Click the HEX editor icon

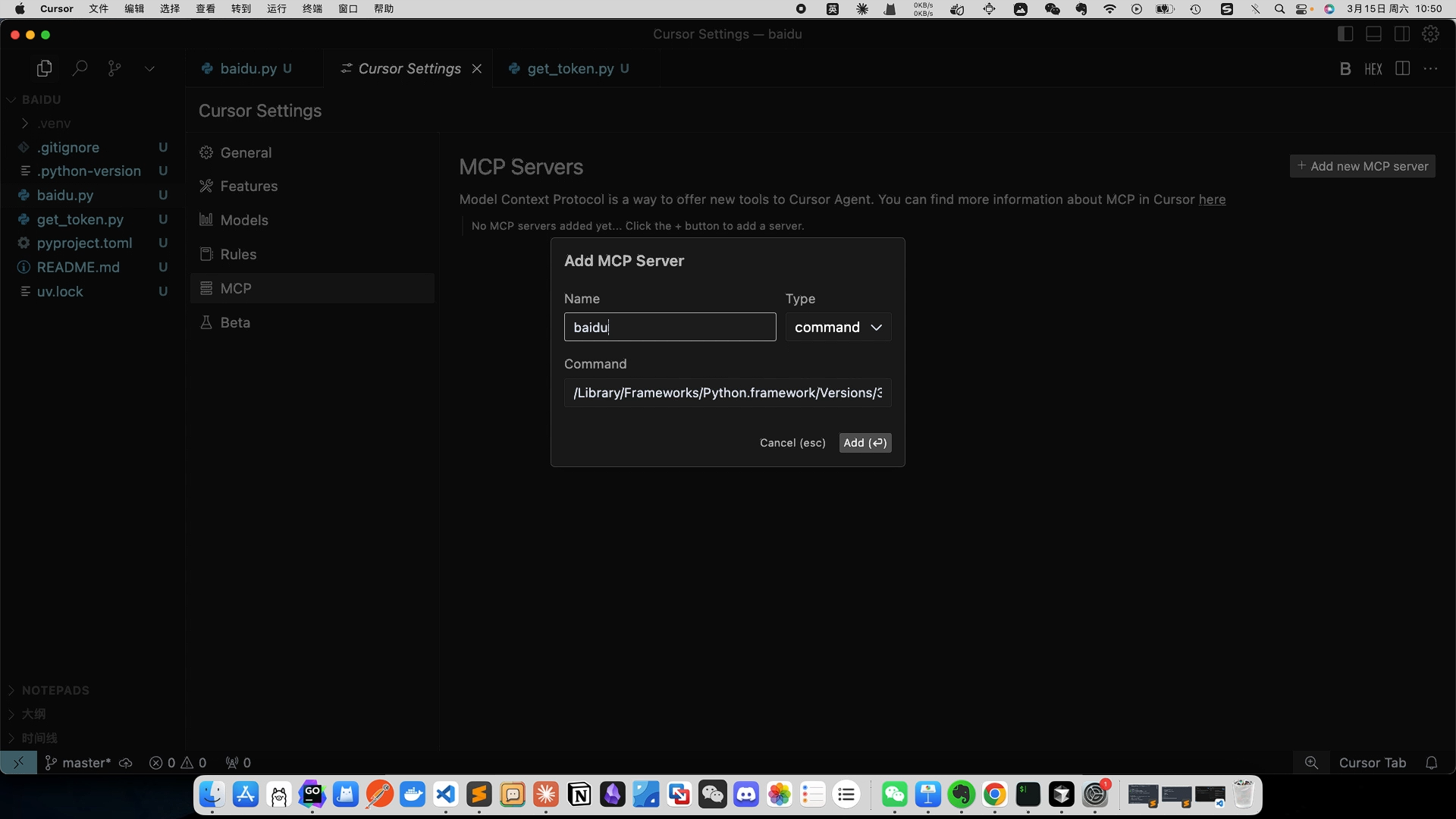pyautogui.click(x=1373, y=69)
